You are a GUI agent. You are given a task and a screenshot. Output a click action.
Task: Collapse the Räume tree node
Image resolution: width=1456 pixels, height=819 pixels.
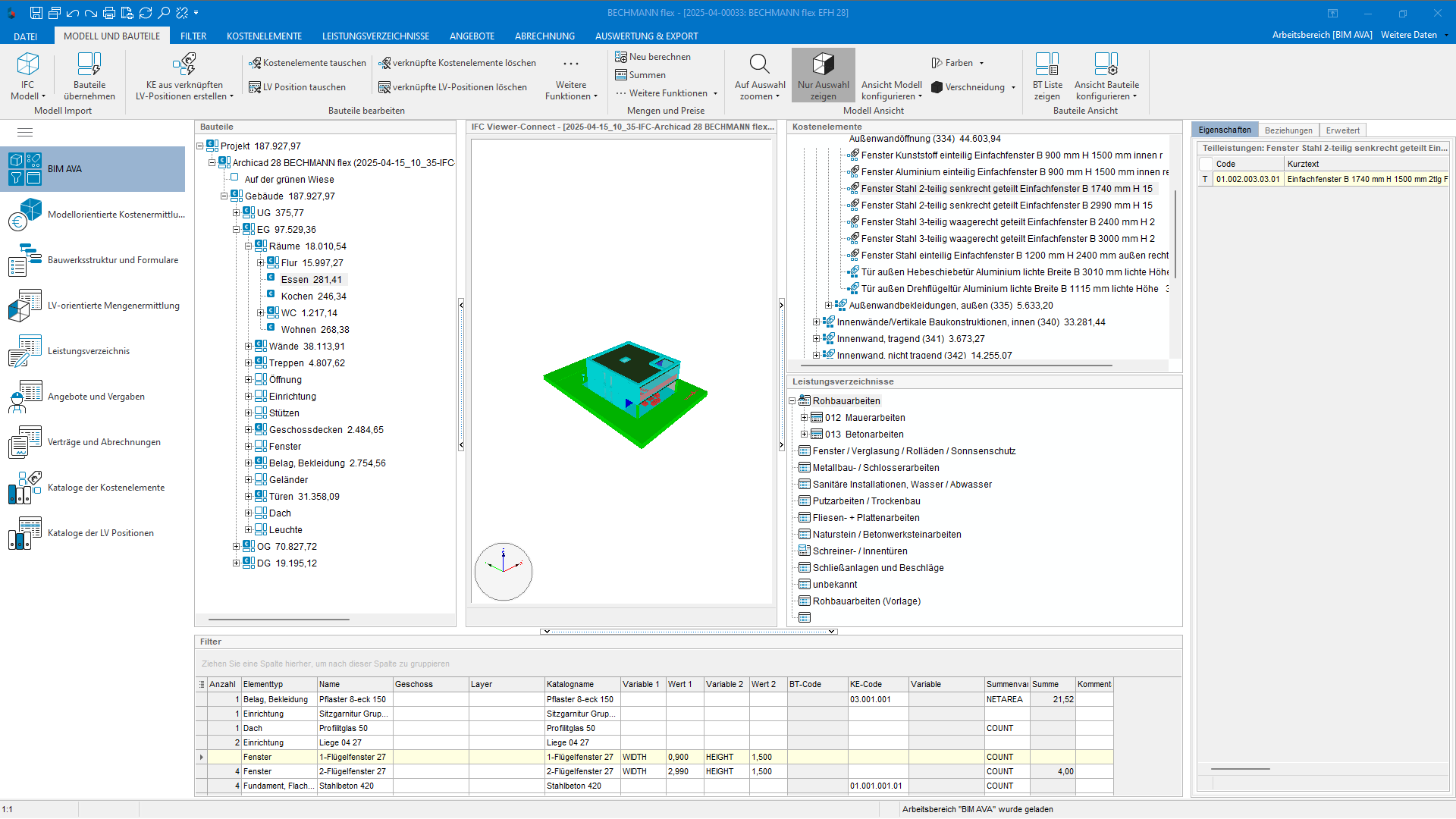[248, 246]
